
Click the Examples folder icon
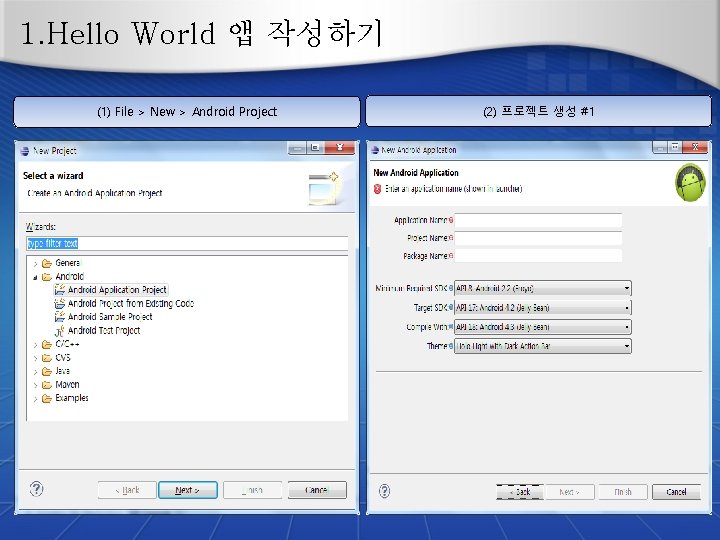coord(46,398)
